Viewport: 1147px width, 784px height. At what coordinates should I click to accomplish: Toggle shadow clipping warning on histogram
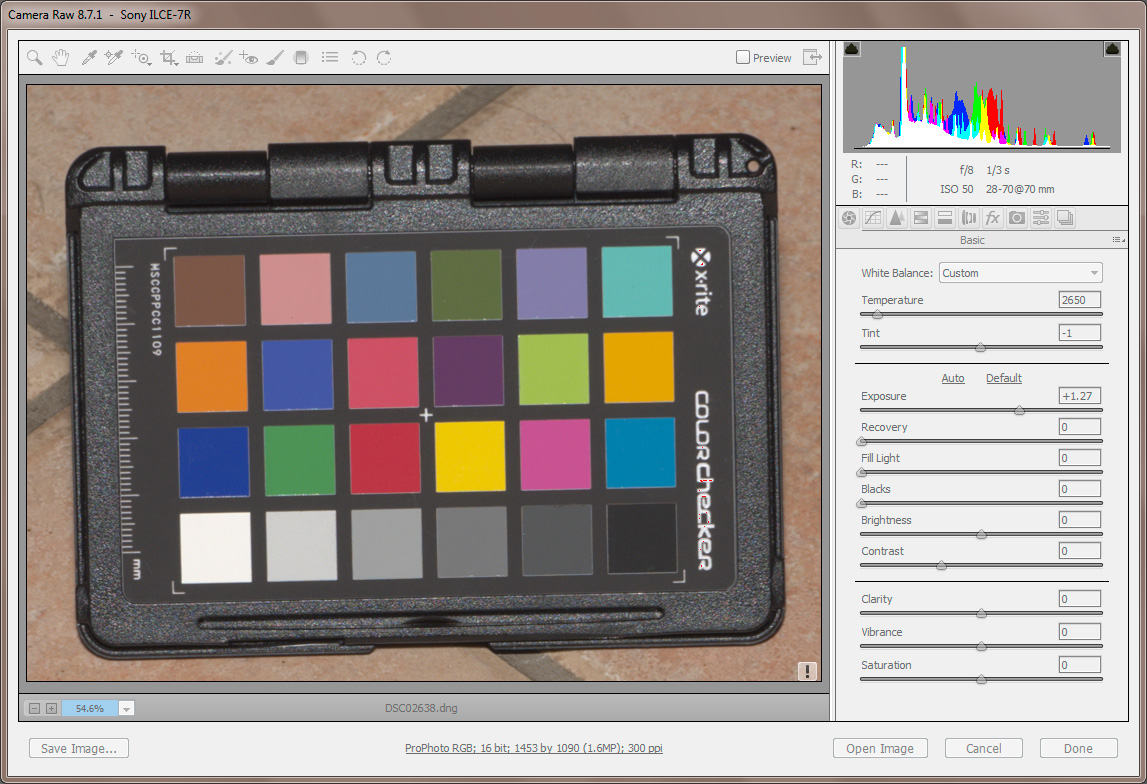pos(852,49)
